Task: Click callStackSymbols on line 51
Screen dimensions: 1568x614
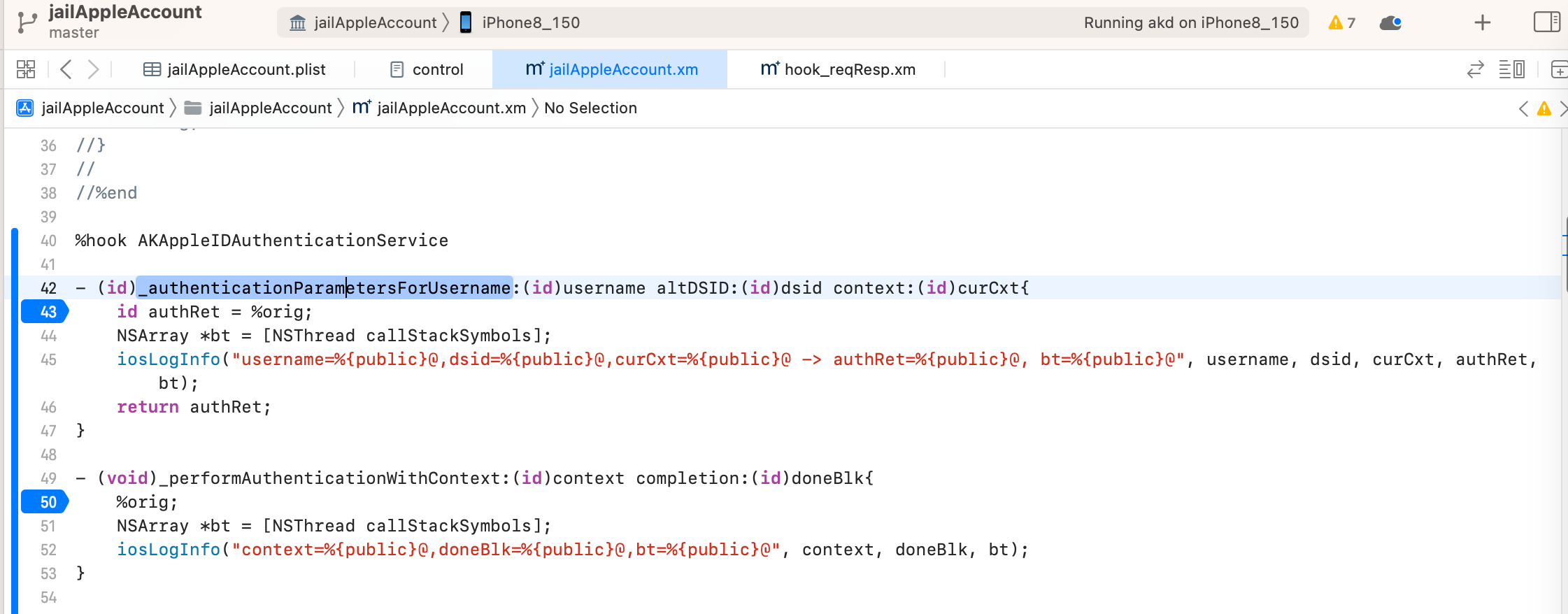Action: pyautogui.click(x=448, y=525)
